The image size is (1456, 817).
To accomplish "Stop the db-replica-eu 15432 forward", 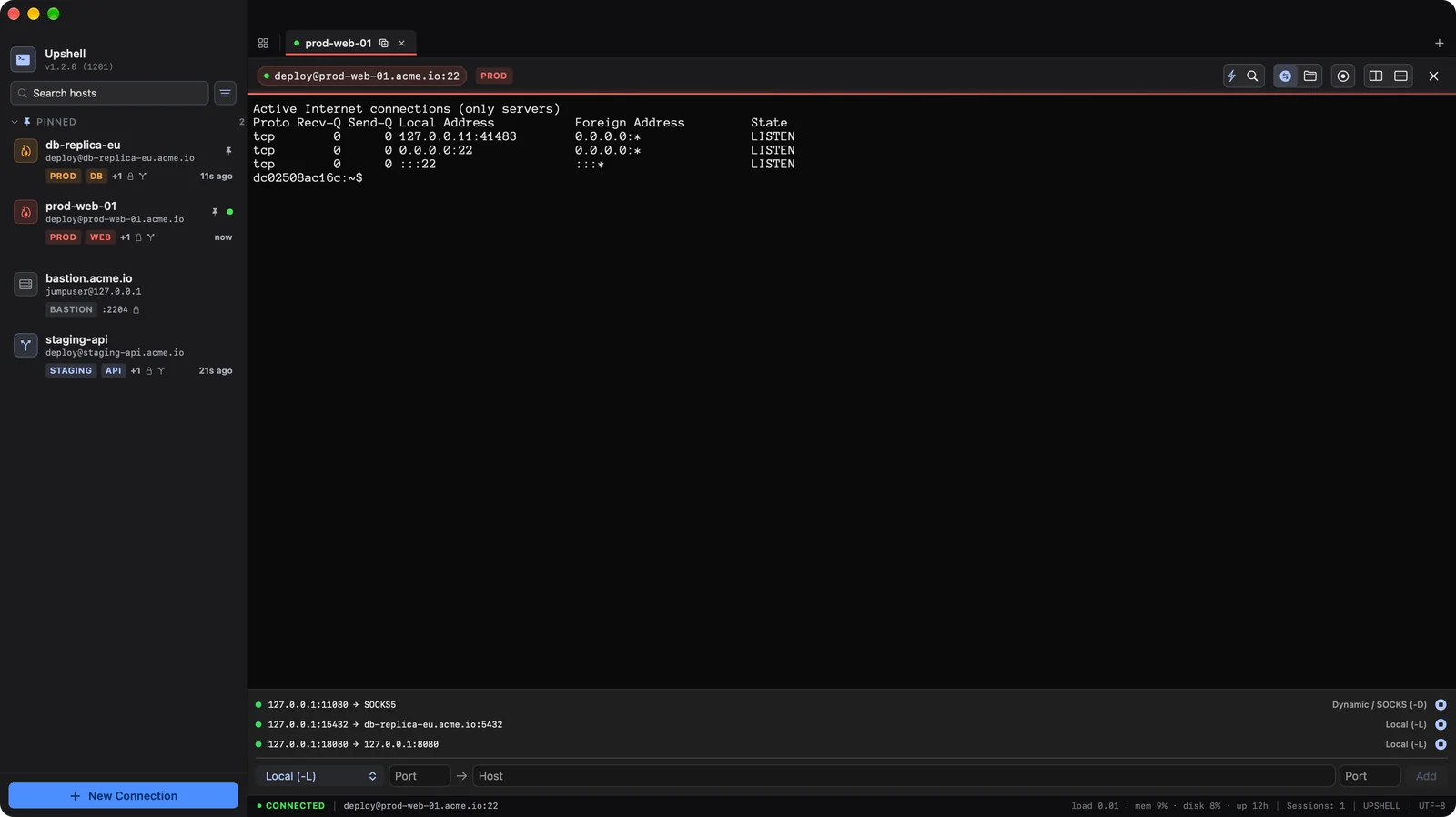I will tap(1441, 725).
